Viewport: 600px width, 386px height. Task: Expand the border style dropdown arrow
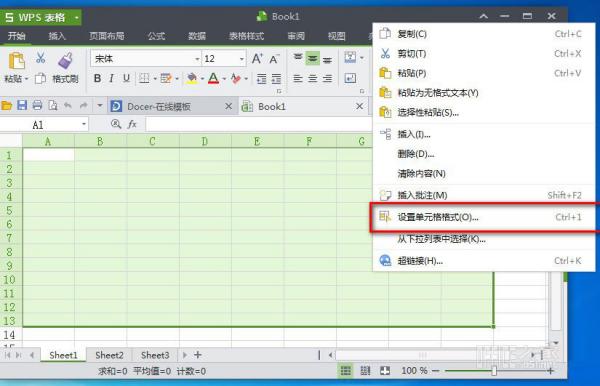155,79
